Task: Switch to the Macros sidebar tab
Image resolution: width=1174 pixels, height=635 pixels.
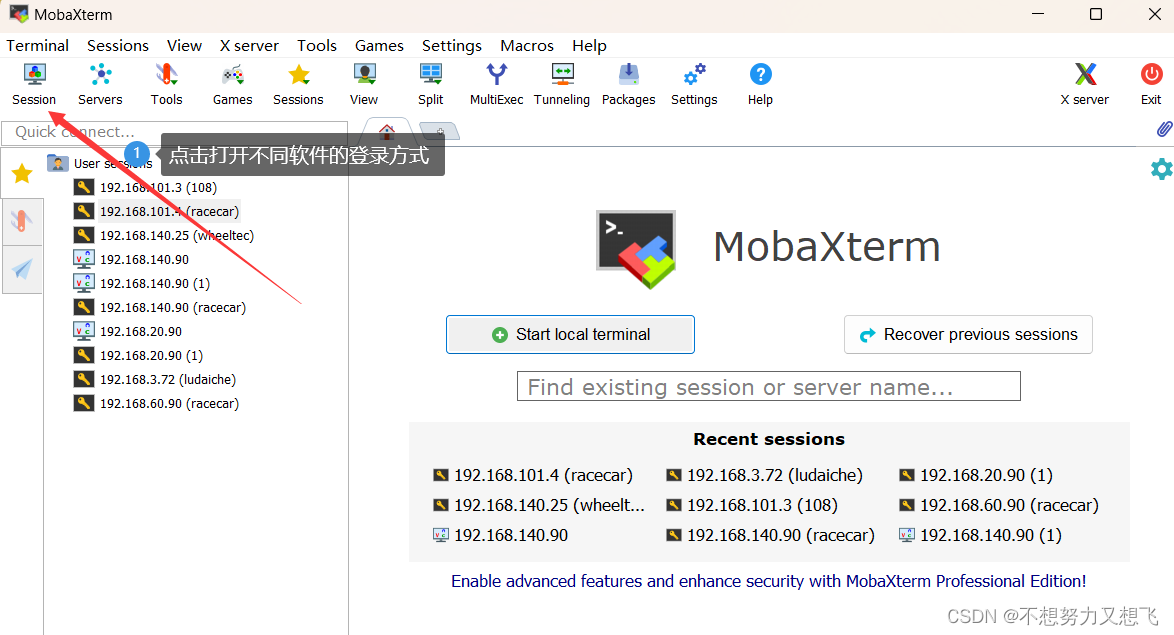Action: tap(21, 268)
